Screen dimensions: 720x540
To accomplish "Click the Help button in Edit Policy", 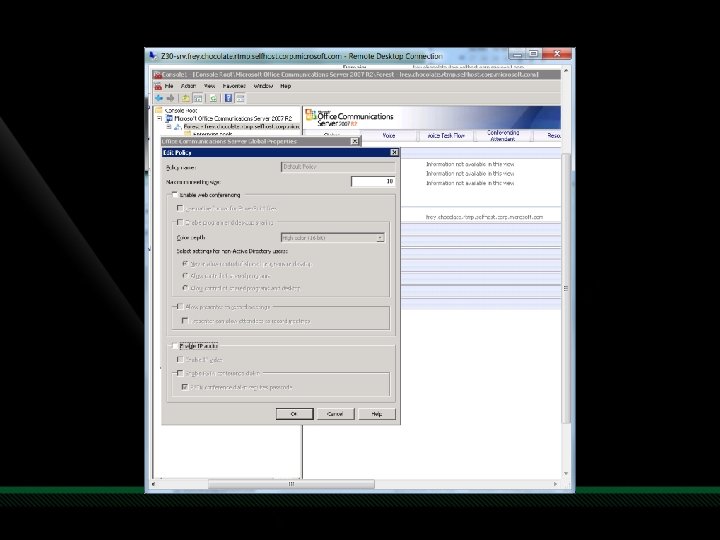I will coord(377,414).
